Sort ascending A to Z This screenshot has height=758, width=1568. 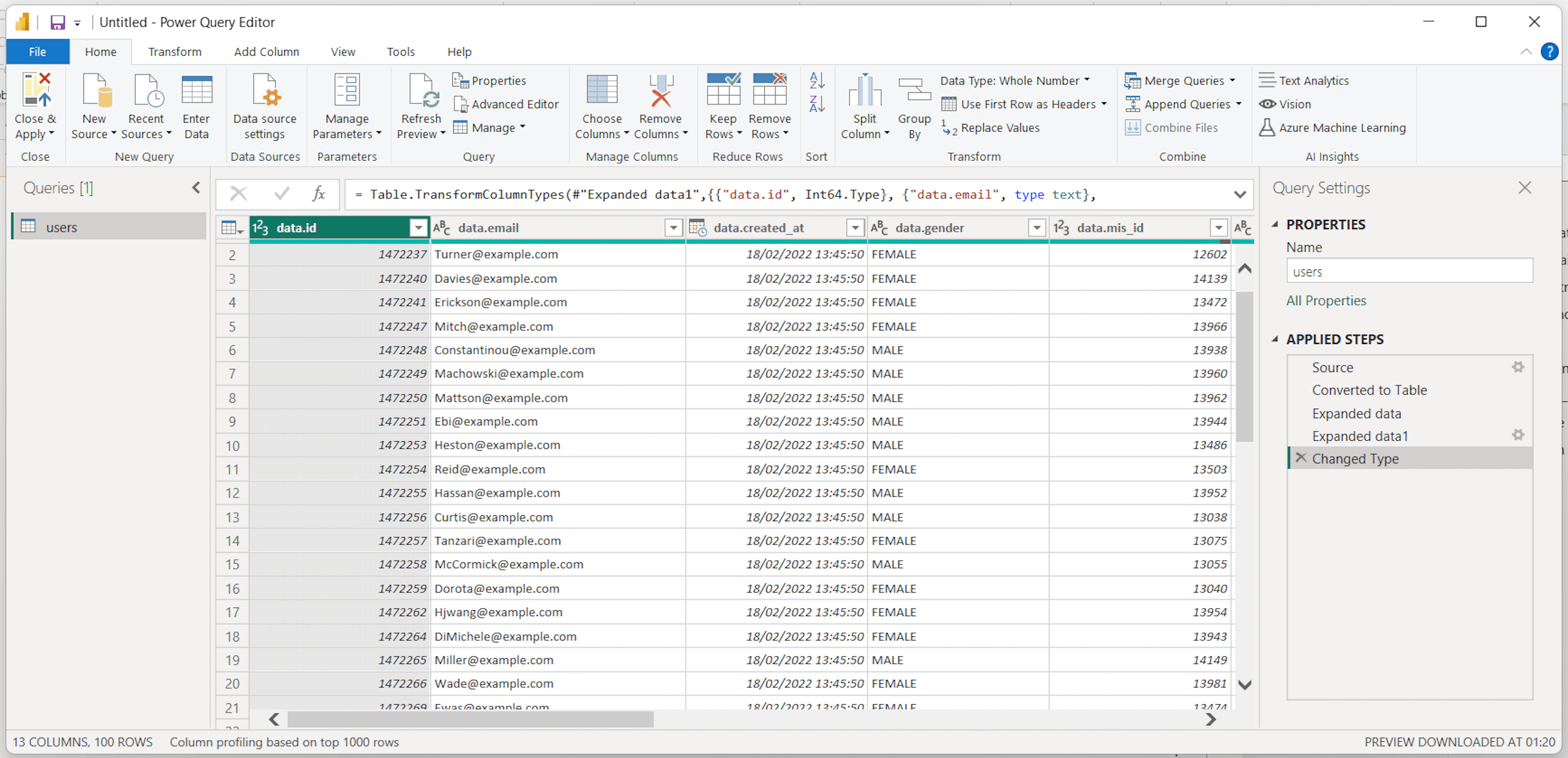(817, 81)
